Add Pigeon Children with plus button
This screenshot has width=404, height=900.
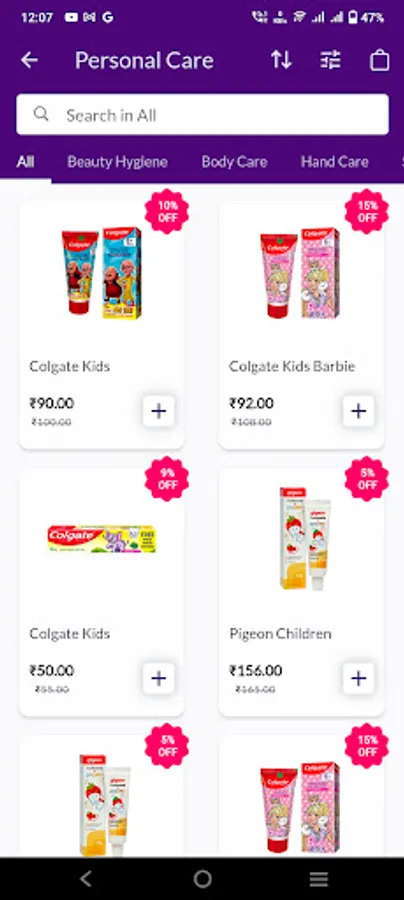359,679
